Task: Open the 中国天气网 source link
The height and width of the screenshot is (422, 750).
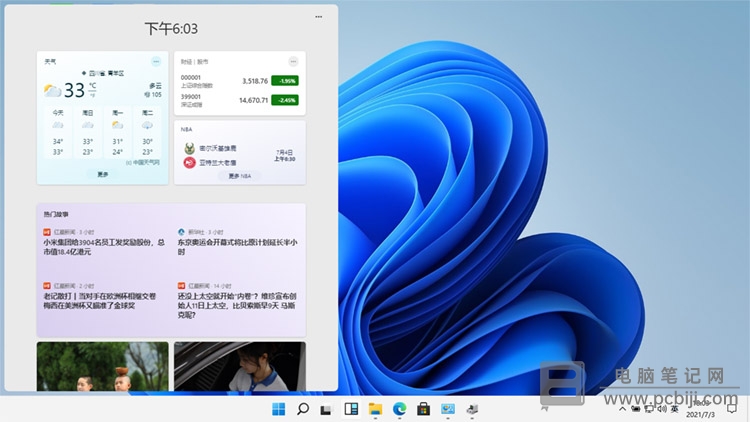Action: pyautogui.click(x=143, y=163)
